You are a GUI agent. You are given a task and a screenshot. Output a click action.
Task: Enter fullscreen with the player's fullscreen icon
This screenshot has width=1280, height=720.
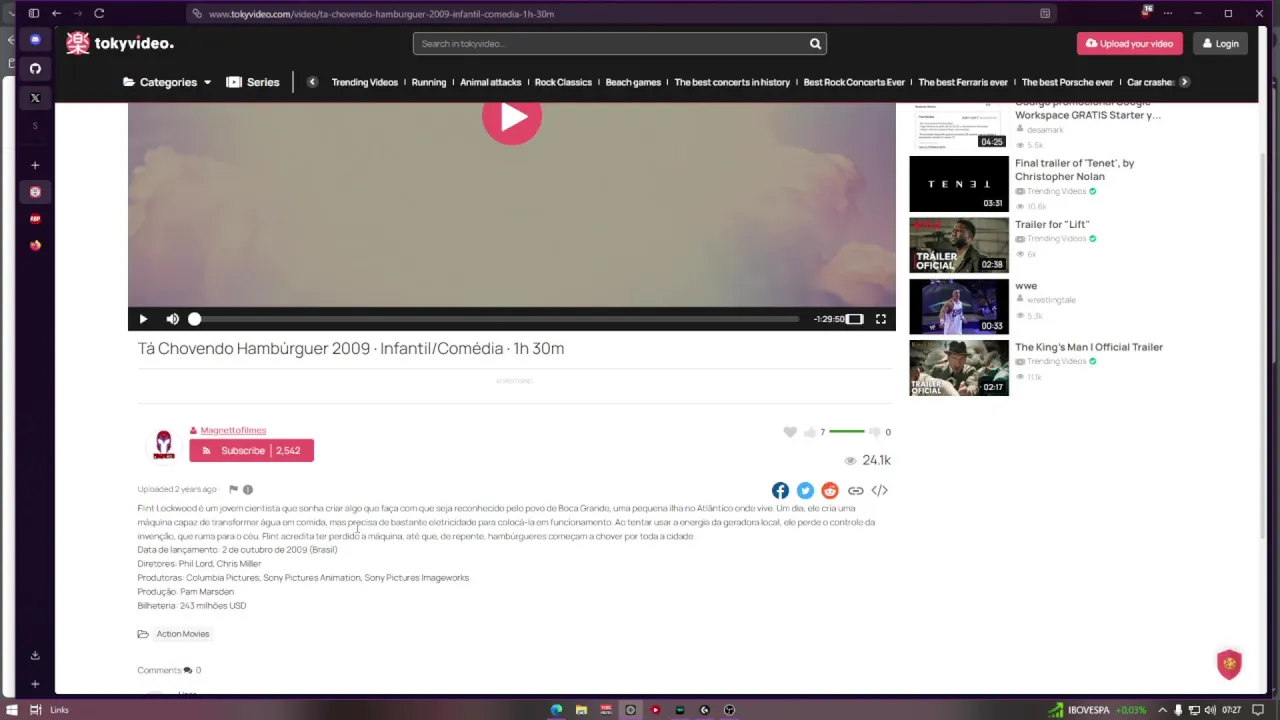881,319
